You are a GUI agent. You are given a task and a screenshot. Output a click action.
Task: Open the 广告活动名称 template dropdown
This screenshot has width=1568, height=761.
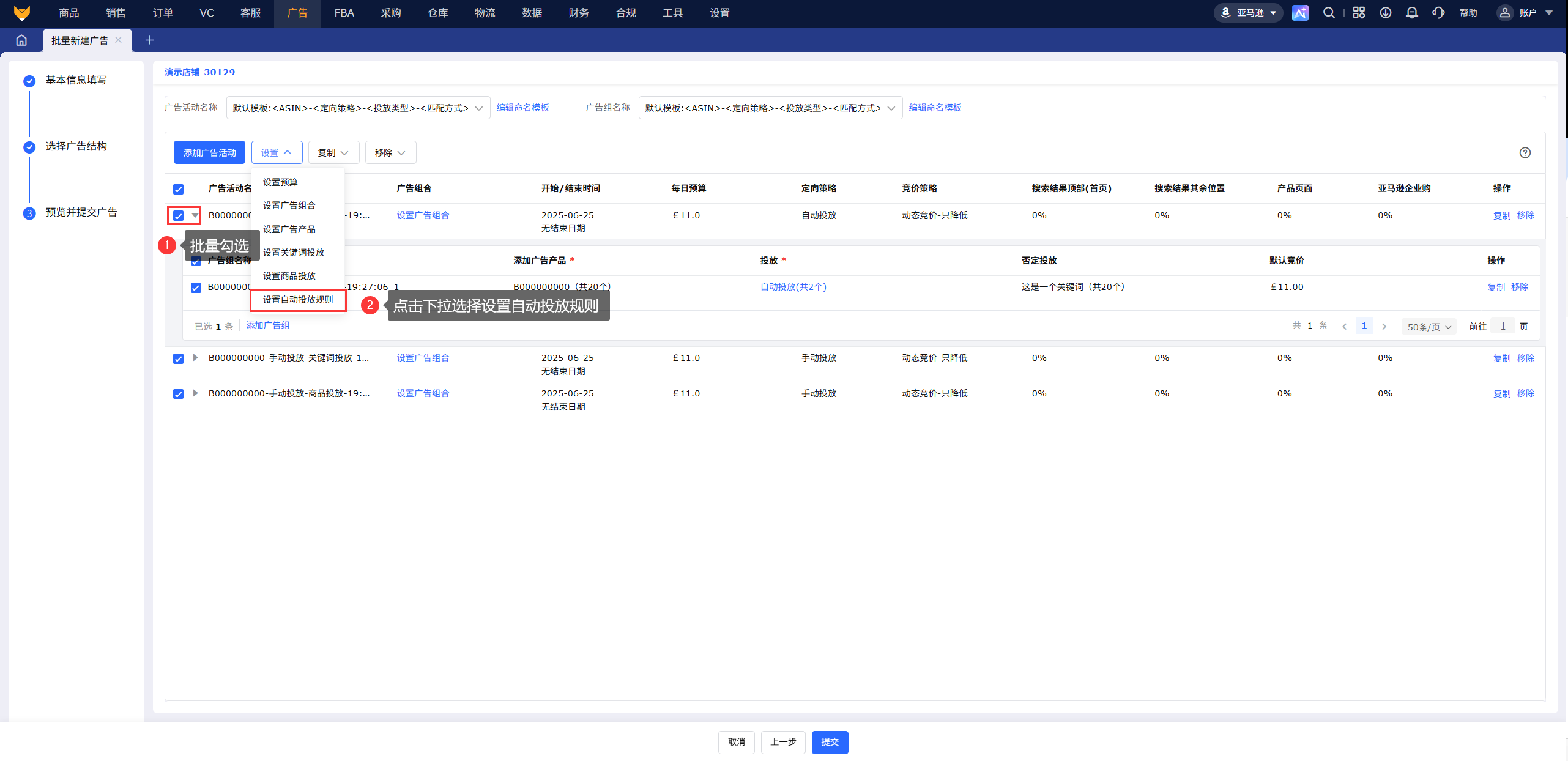[358, 108]
